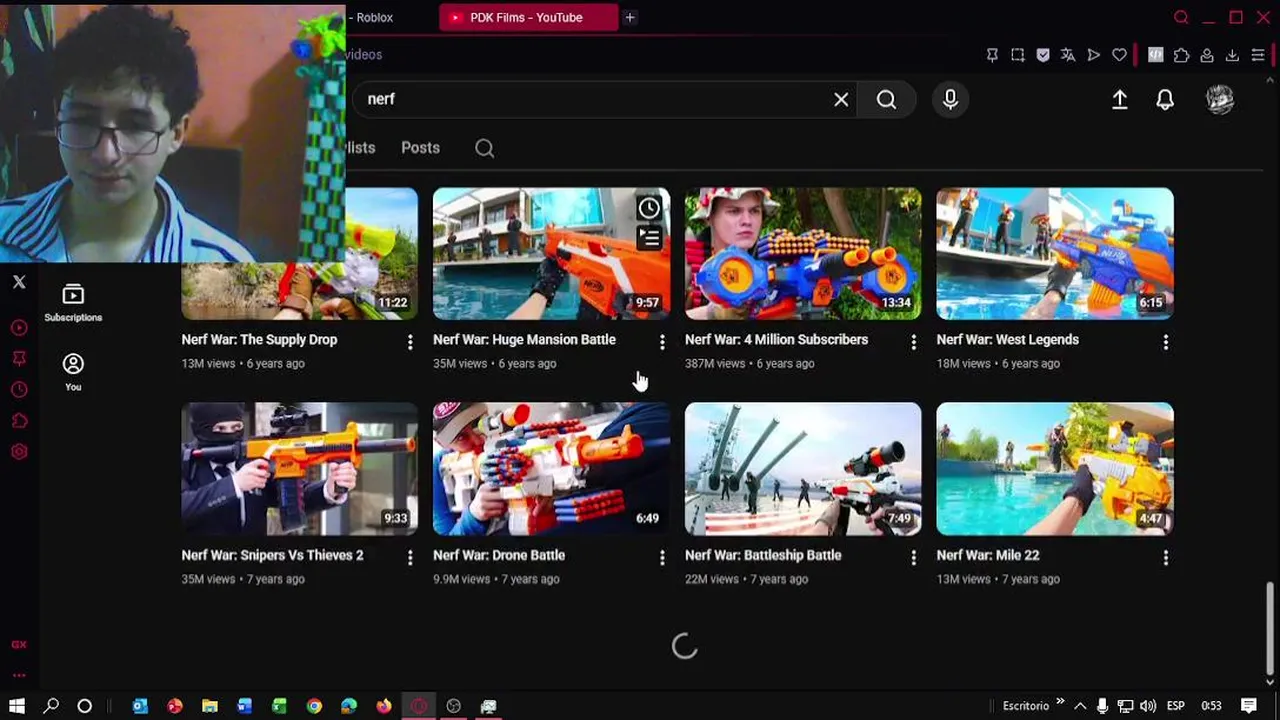1280x720 pixels.
Task: Click the Watch later clock on Huge Mansion Battle thumbnail
Action: click(649, 208)
